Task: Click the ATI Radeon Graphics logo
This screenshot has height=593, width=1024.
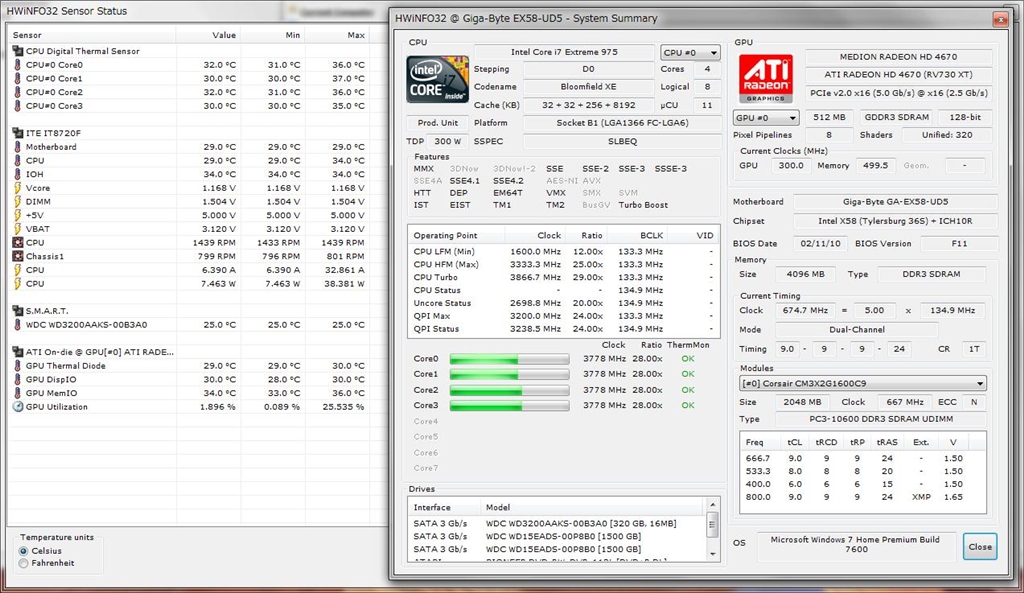Action: tap(766, 78)
